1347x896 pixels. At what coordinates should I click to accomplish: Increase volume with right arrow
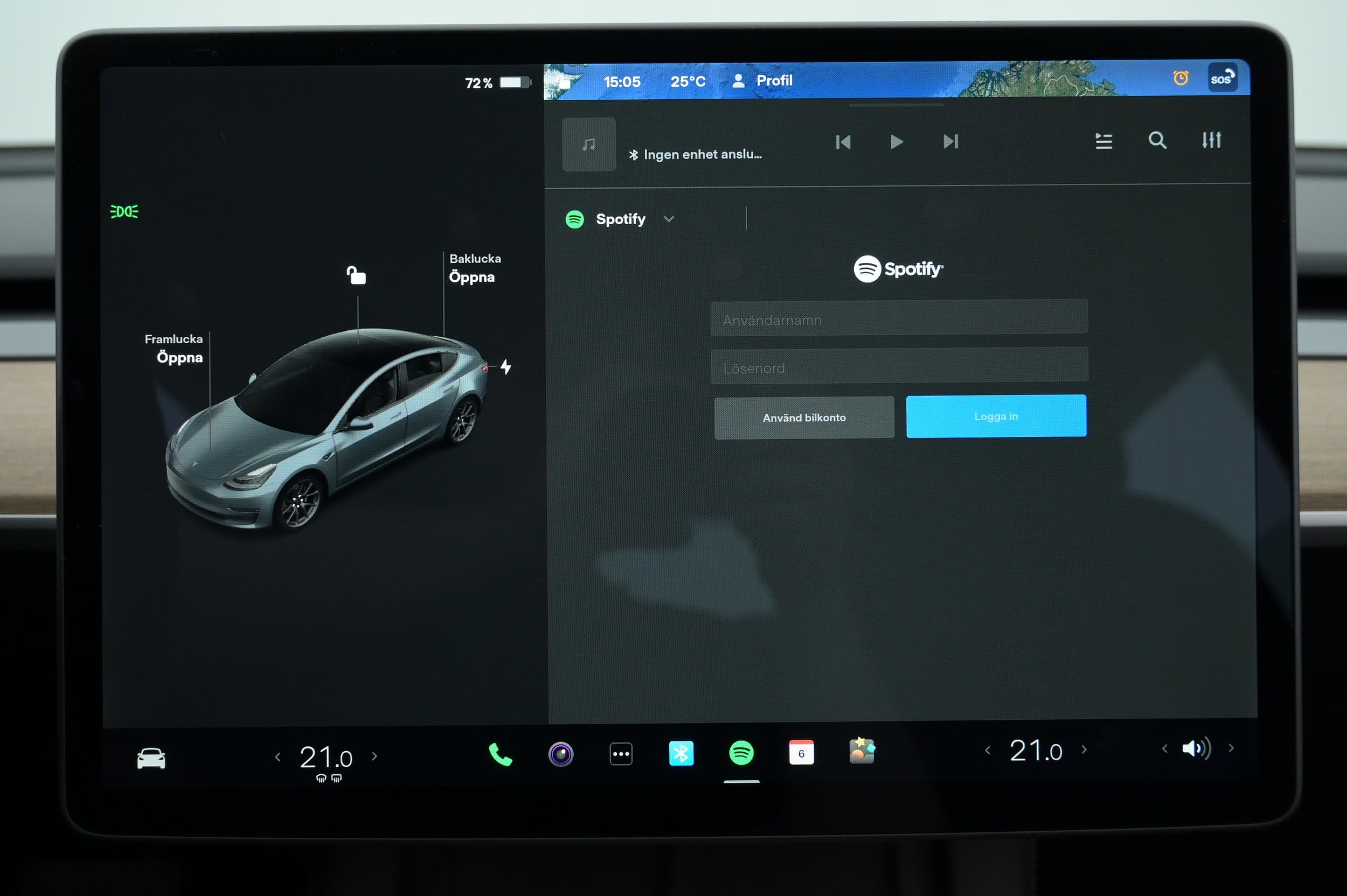coord(1231,748)
